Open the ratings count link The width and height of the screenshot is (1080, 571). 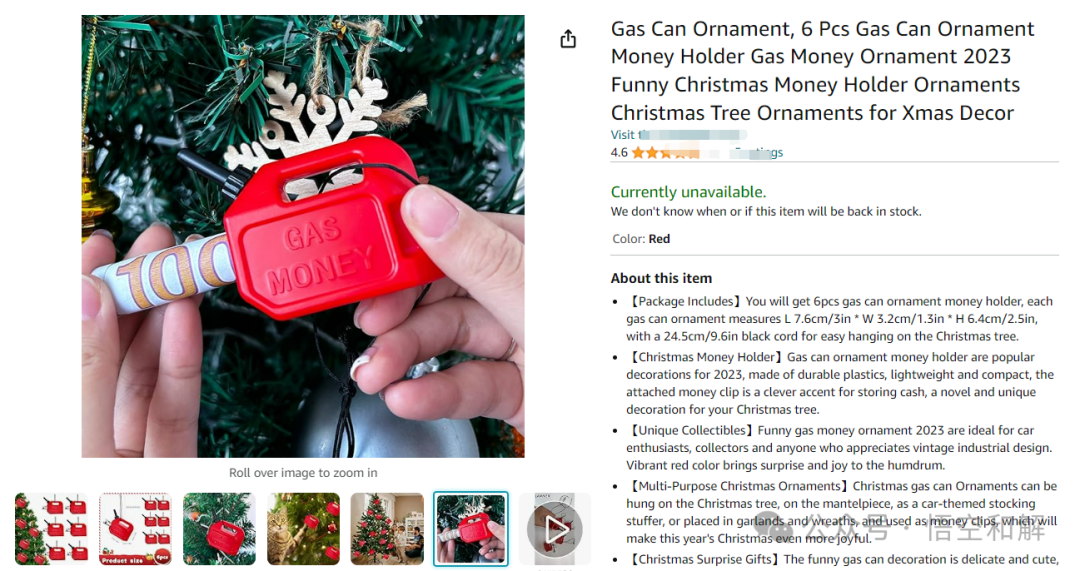point(756,153)
